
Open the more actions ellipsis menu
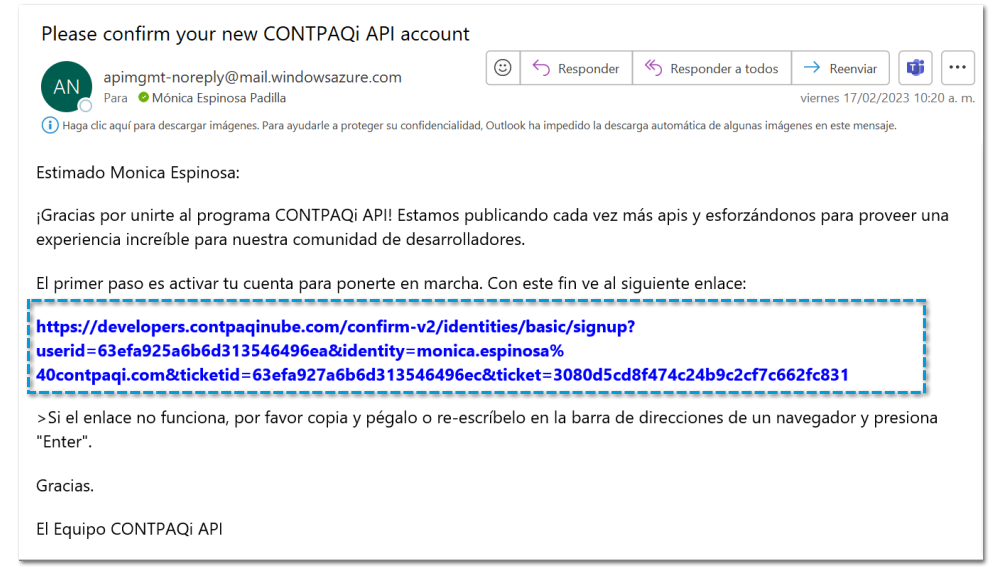tap(957, 68)
